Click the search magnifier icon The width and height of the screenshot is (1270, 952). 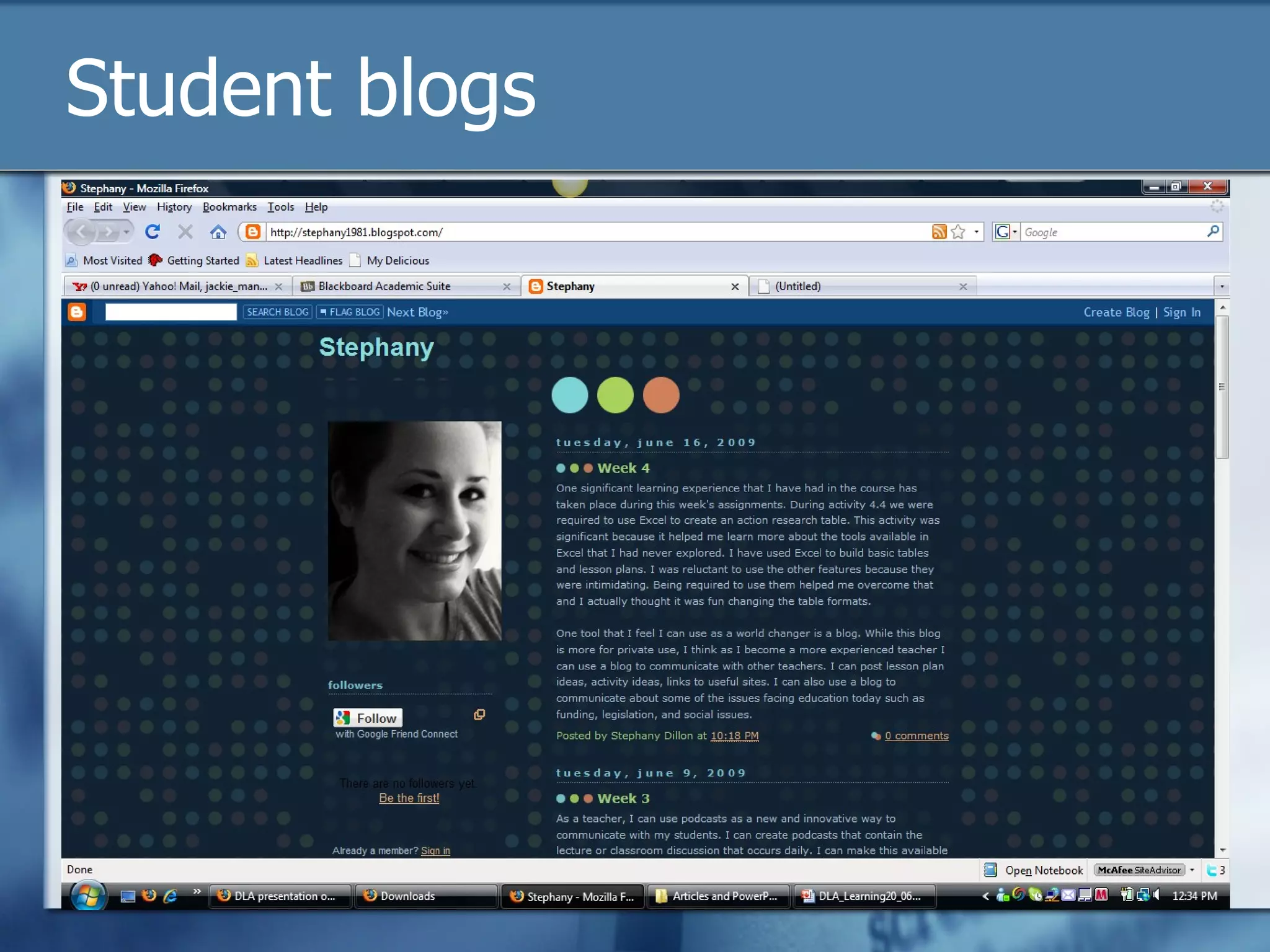click(1213, 232)
